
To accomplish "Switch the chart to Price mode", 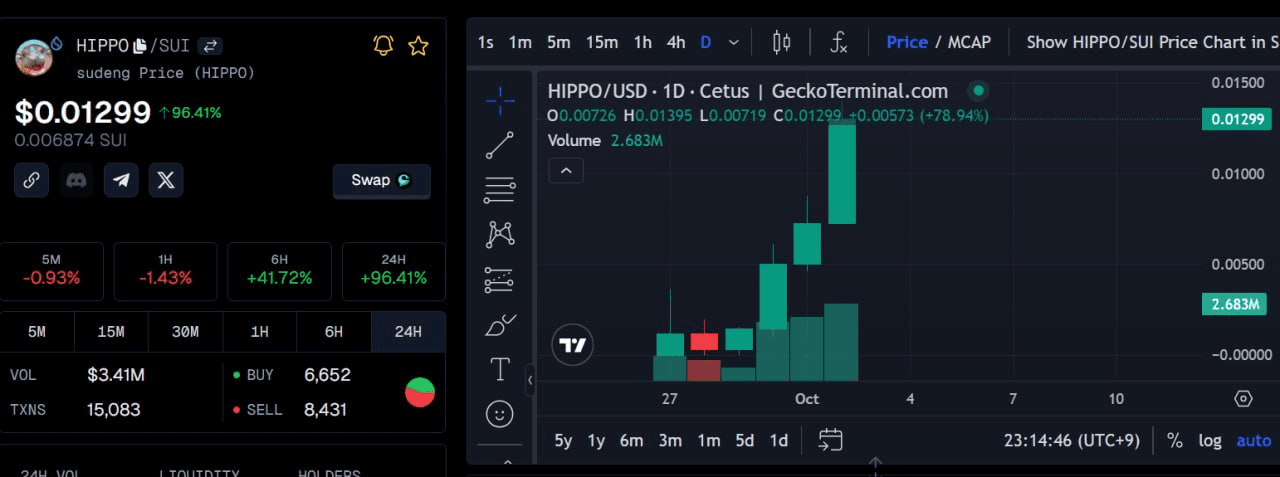I will click(907, 42).
